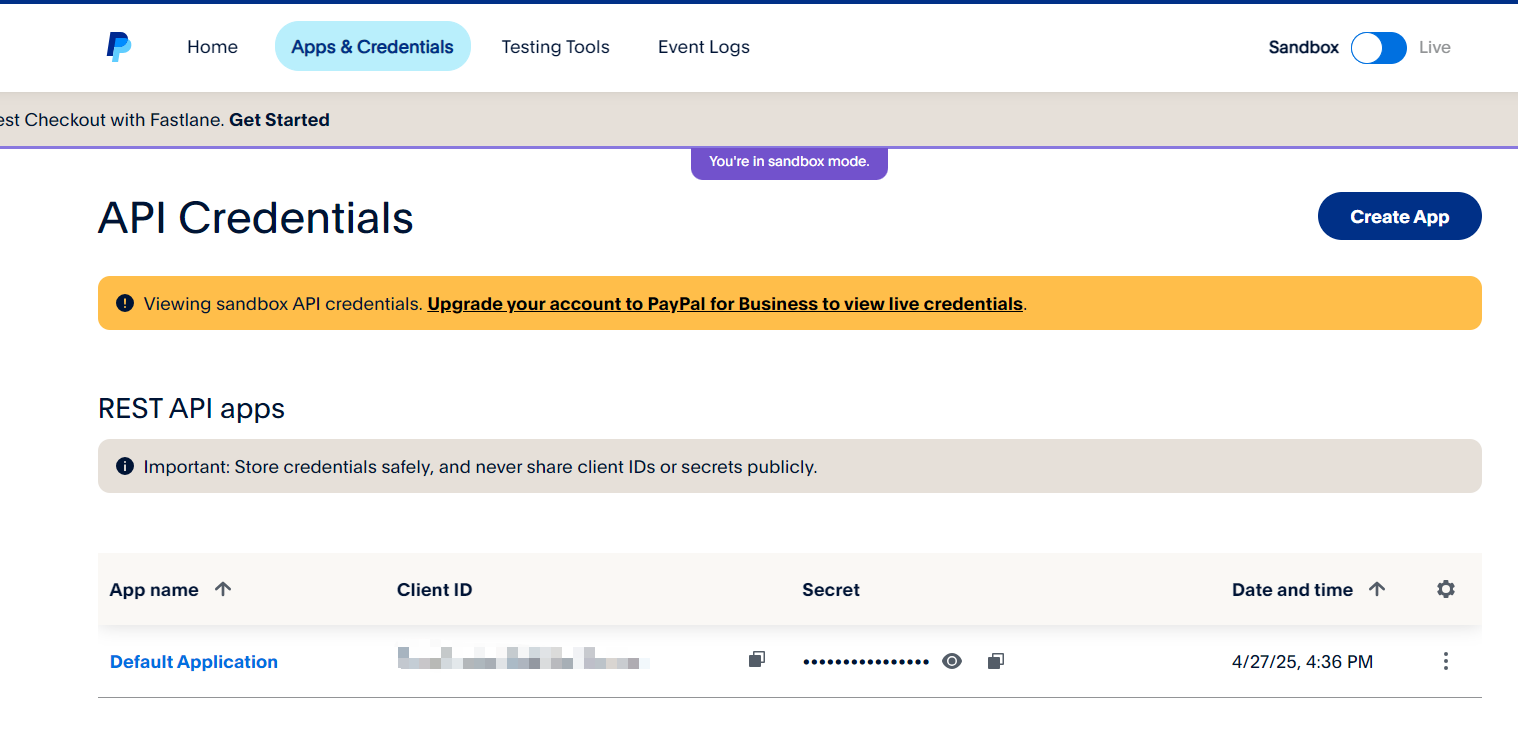The height and width of the screenshot is (754, 1518).
Task: Open the Default Application details
Action: 193,661
